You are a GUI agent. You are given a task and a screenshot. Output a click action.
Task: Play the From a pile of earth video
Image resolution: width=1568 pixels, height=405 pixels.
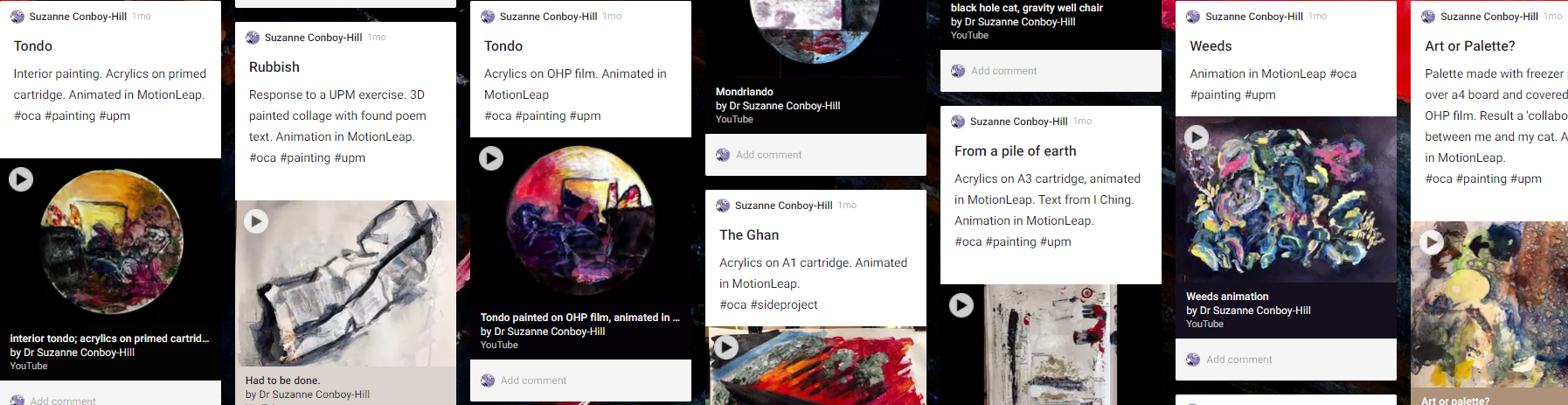click(x=961, y=305)
